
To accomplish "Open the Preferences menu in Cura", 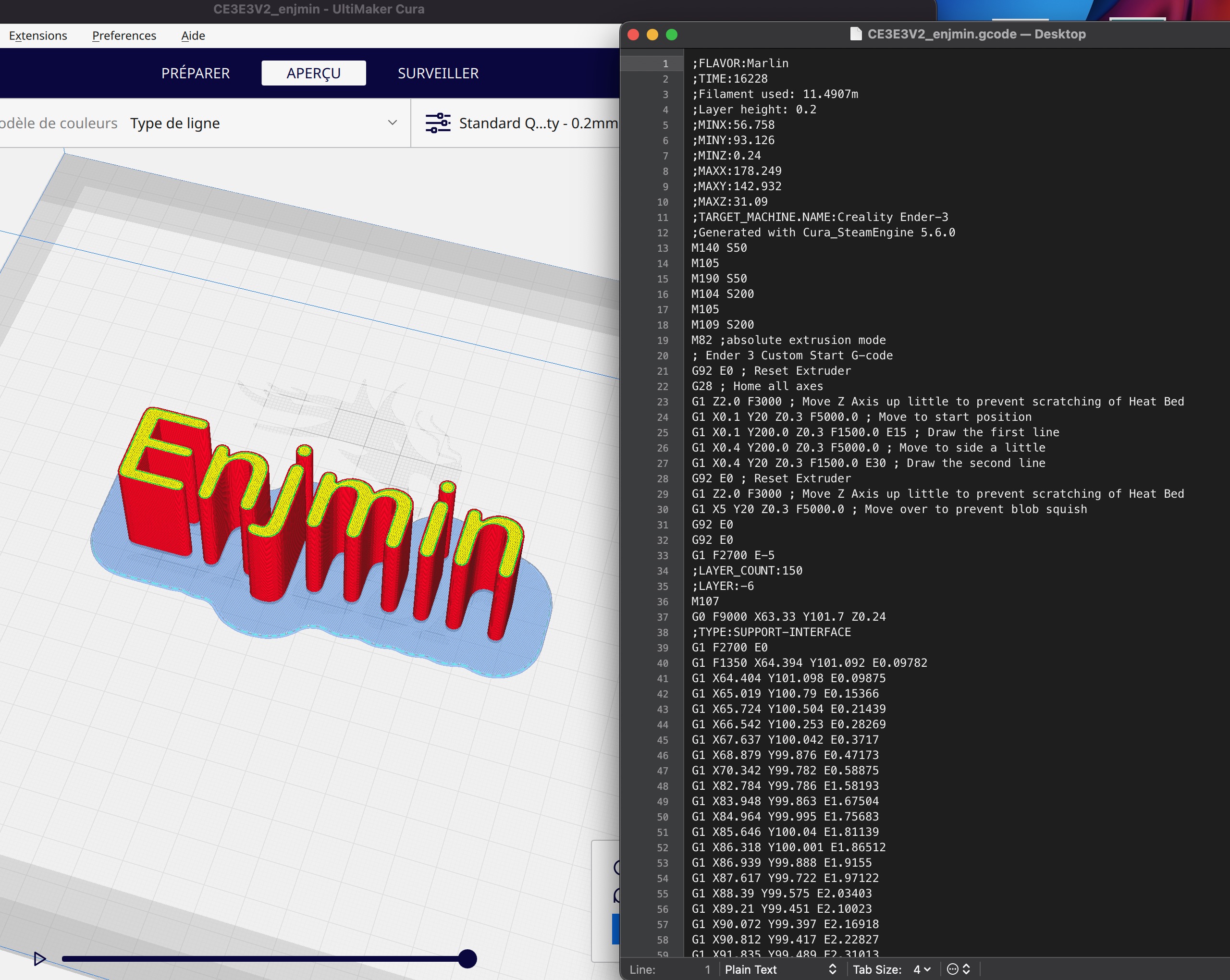I will 124,36.
